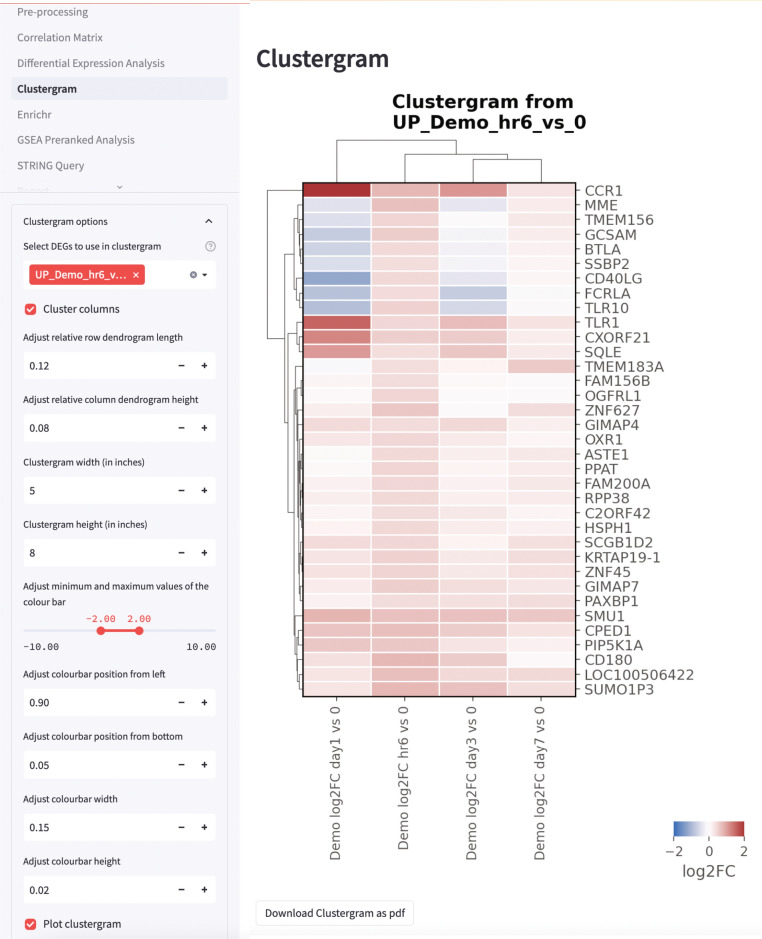This screenshot has height=939, width=762.
Task: Click Download Clustergram as pdf
Action: point(334,912)
